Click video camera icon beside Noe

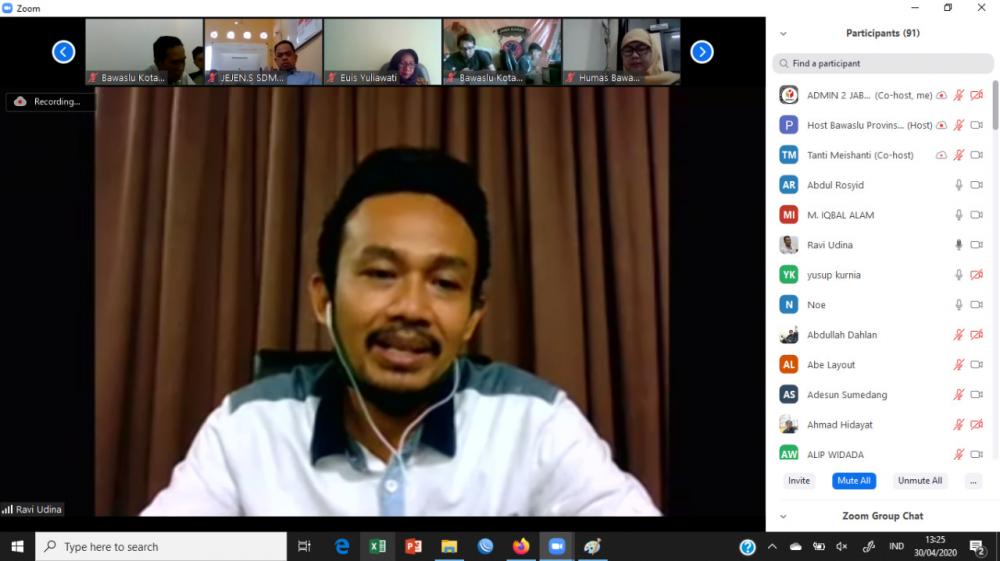pos(976,305)
